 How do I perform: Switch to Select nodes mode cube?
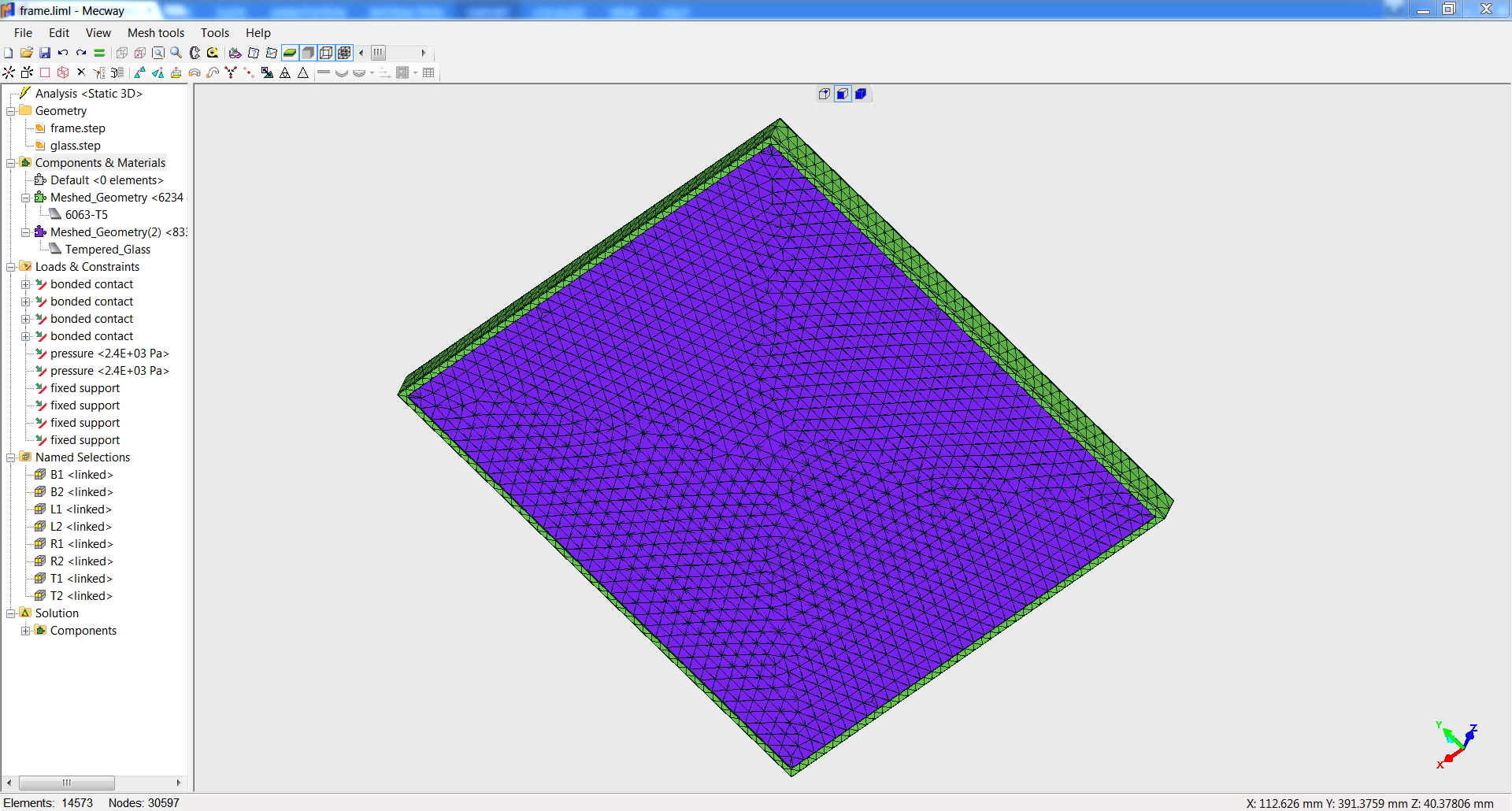coord(824,94)
